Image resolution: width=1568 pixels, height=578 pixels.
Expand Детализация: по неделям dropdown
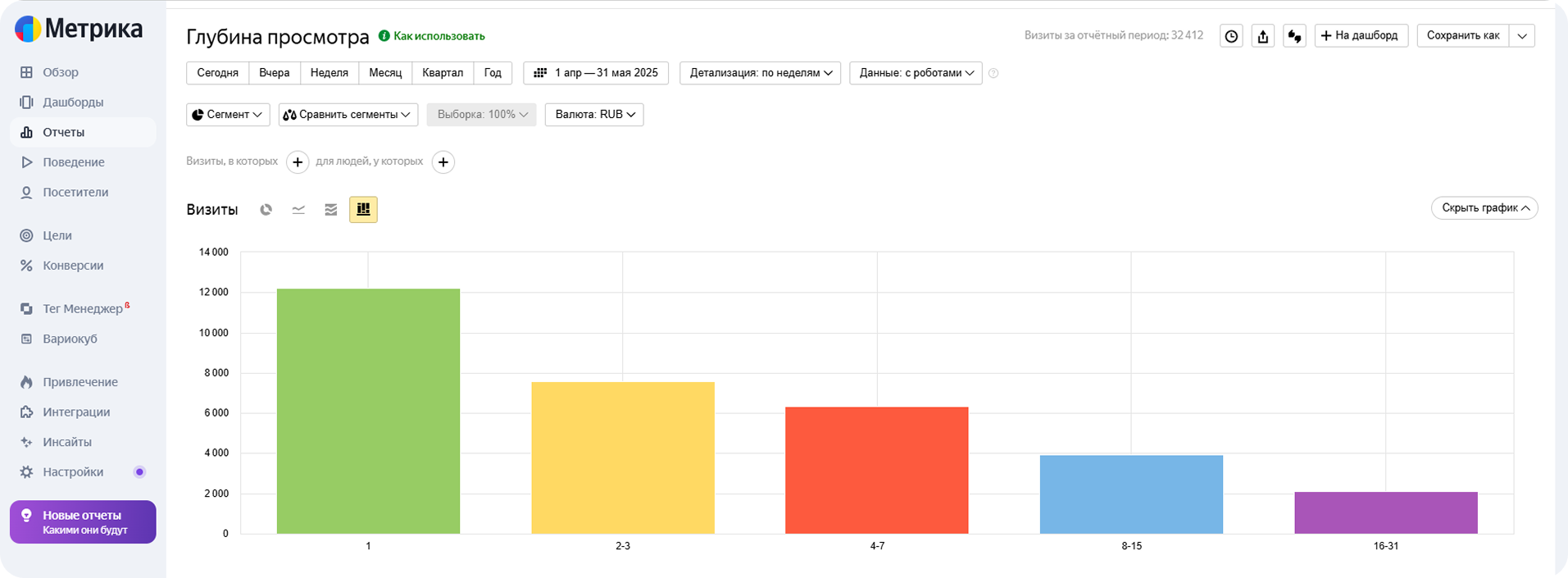coord(760,73)
